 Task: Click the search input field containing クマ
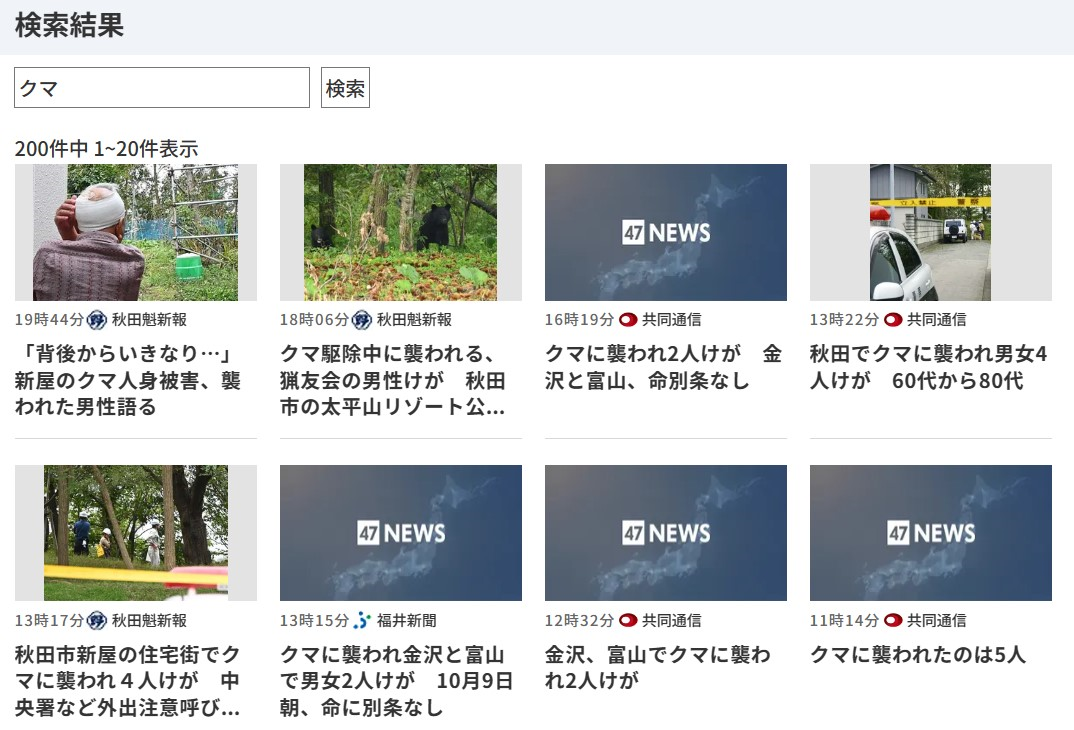162,88
